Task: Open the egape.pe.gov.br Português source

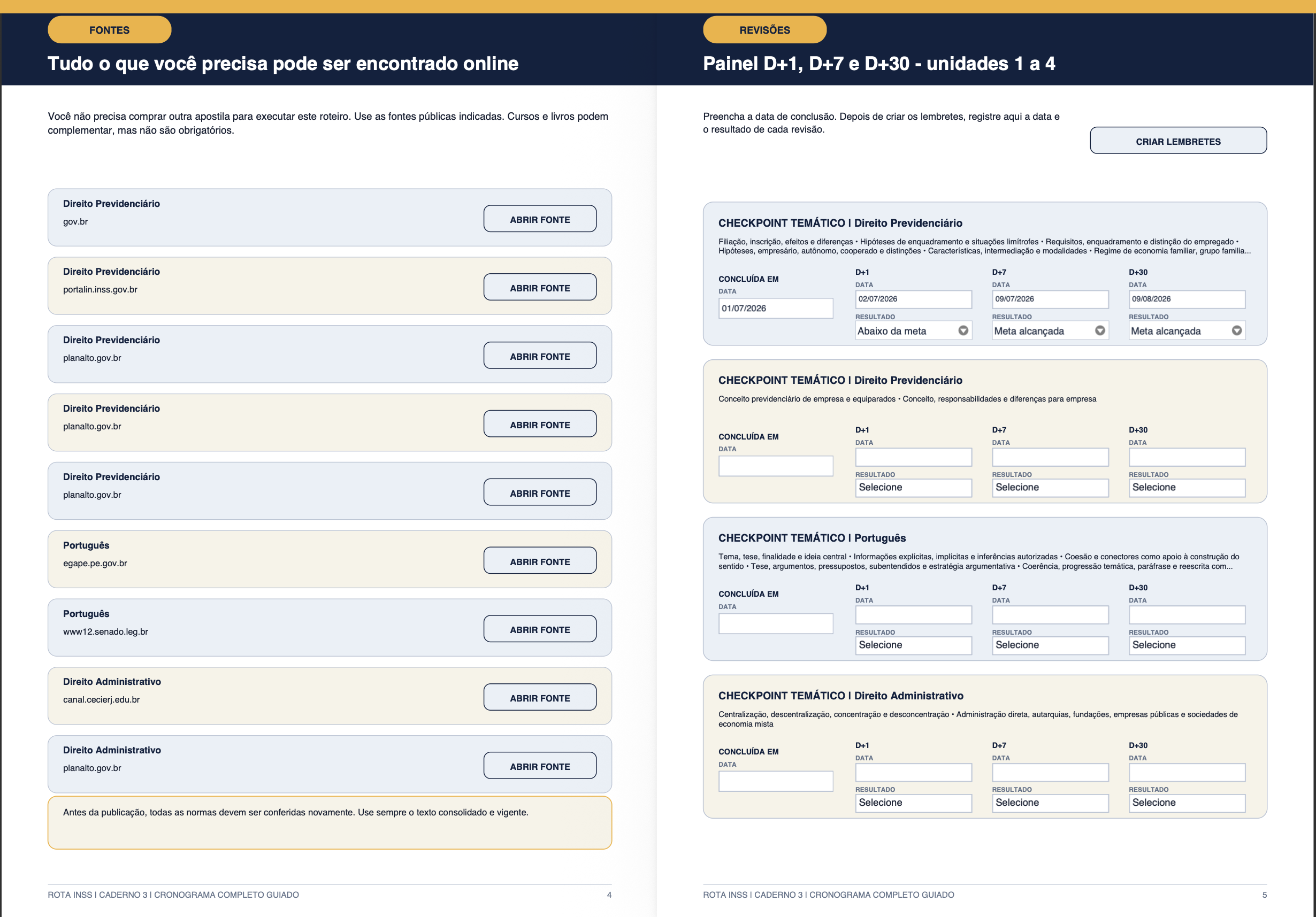Action: point(539,561)
